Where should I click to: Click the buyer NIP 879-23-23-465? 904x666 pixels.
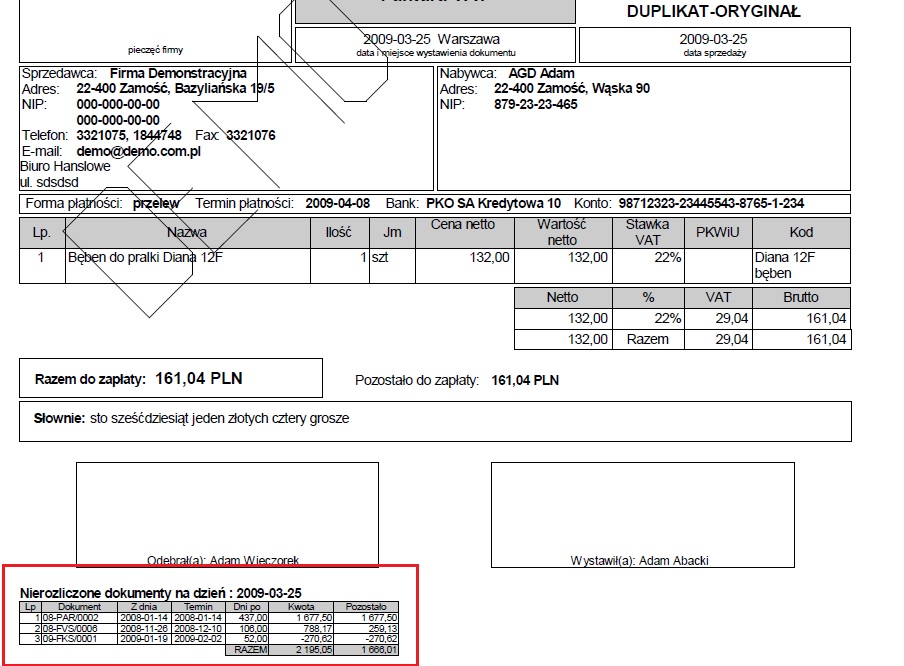[535, 104]
